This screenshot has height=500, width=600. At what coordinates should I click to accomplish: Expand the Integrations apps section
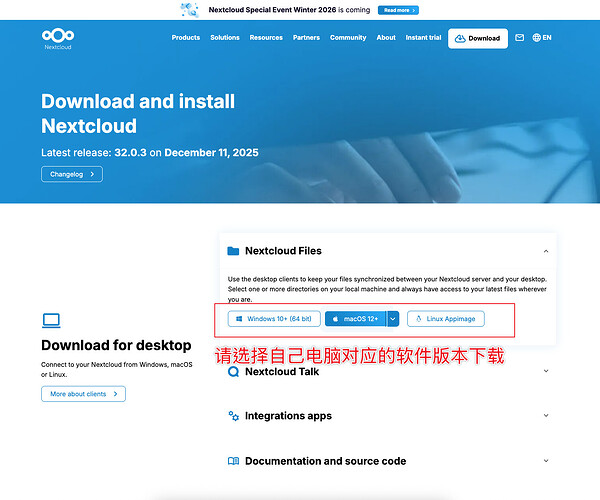click(x=546, y=415)
